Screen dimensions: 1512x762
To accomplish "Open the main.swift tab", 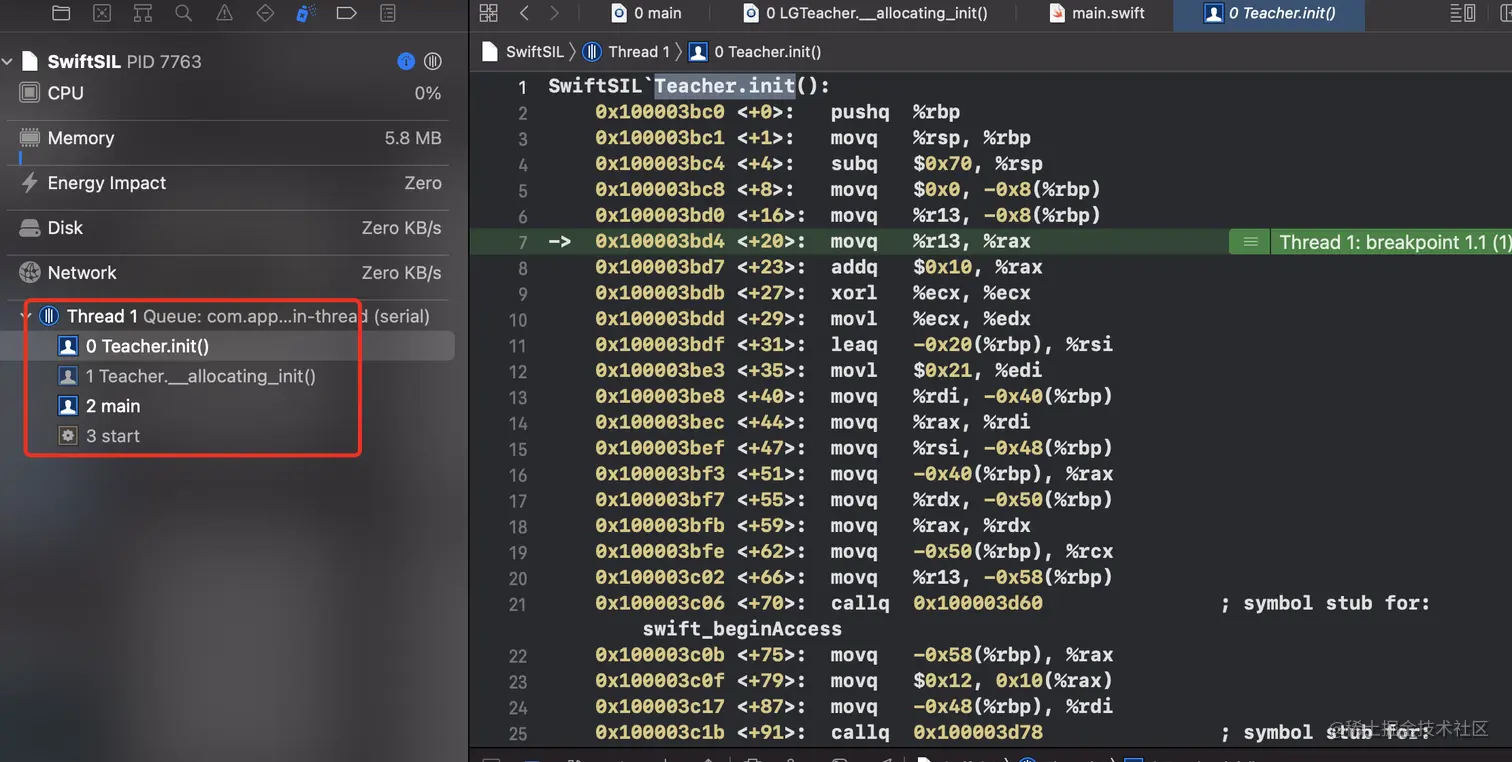I will (1096, 13).
